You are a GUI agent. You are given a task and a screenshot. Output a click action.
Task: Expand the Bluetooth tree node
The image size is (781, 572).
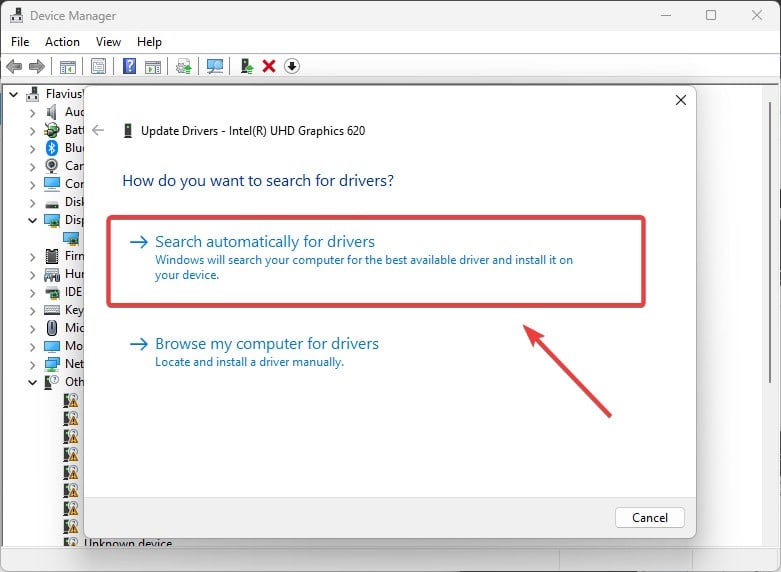32,148
